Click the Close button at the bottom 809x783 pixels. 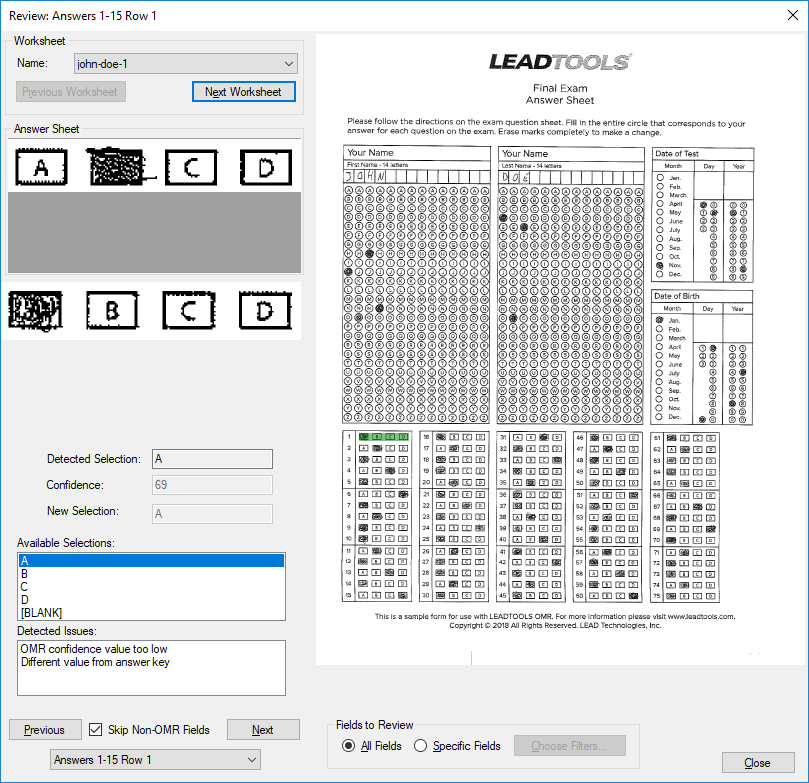758,763
